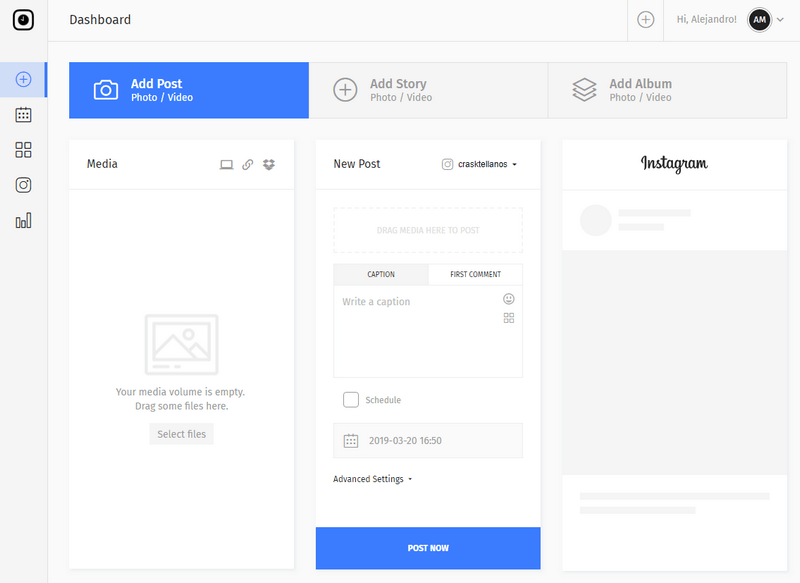Open the crasktellanos account dropdown
Image resolution: width=800 pixels, height=583 pixels.
480,164
